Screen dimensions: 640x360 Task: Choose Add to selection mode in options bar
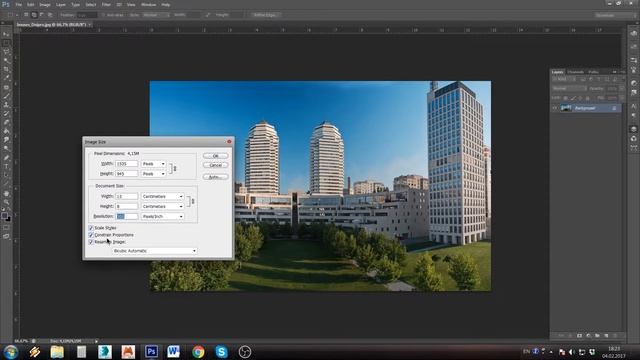34,15
